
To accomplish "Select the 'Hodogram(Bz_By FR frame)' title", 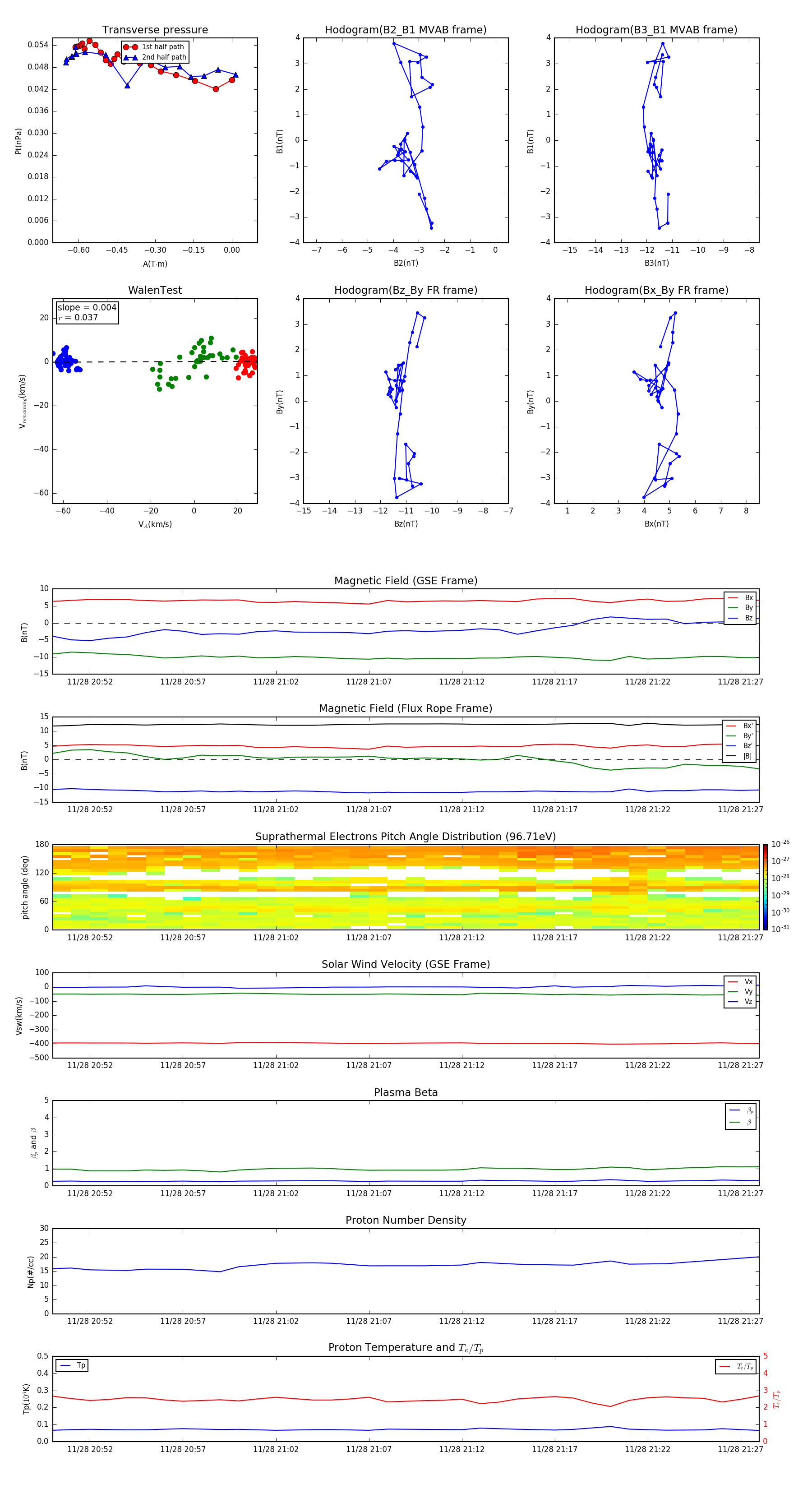I will click(x=406, y=290).
